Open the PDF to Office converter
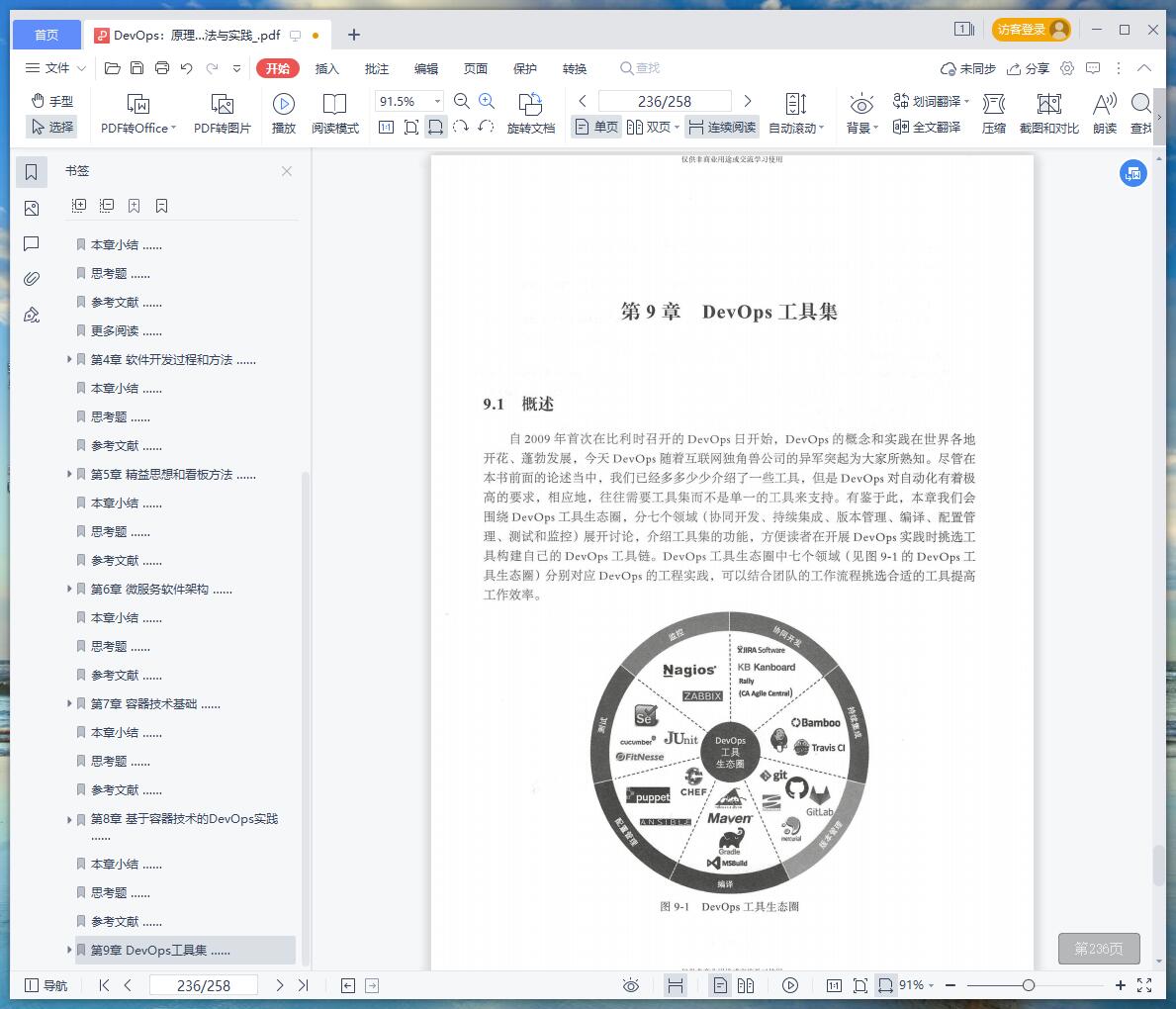 [x=138, y=114]
